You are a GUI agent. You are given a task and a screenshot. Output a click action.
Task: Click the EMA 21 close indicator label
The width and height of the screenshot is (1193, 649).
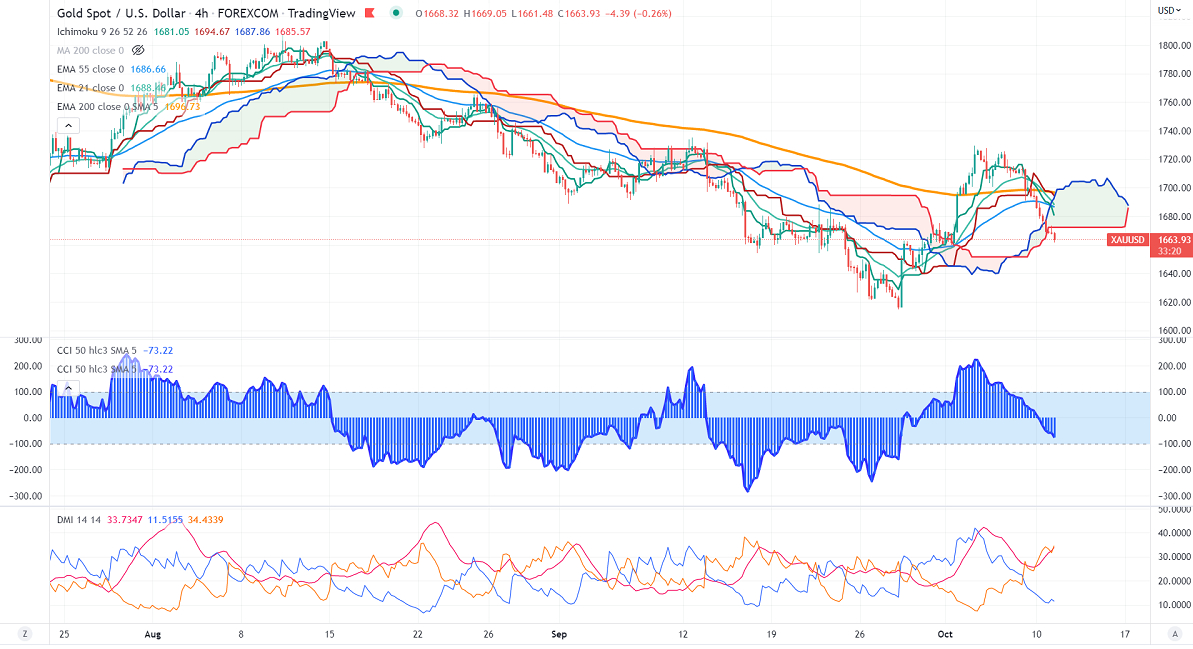[x=90, y=88]
